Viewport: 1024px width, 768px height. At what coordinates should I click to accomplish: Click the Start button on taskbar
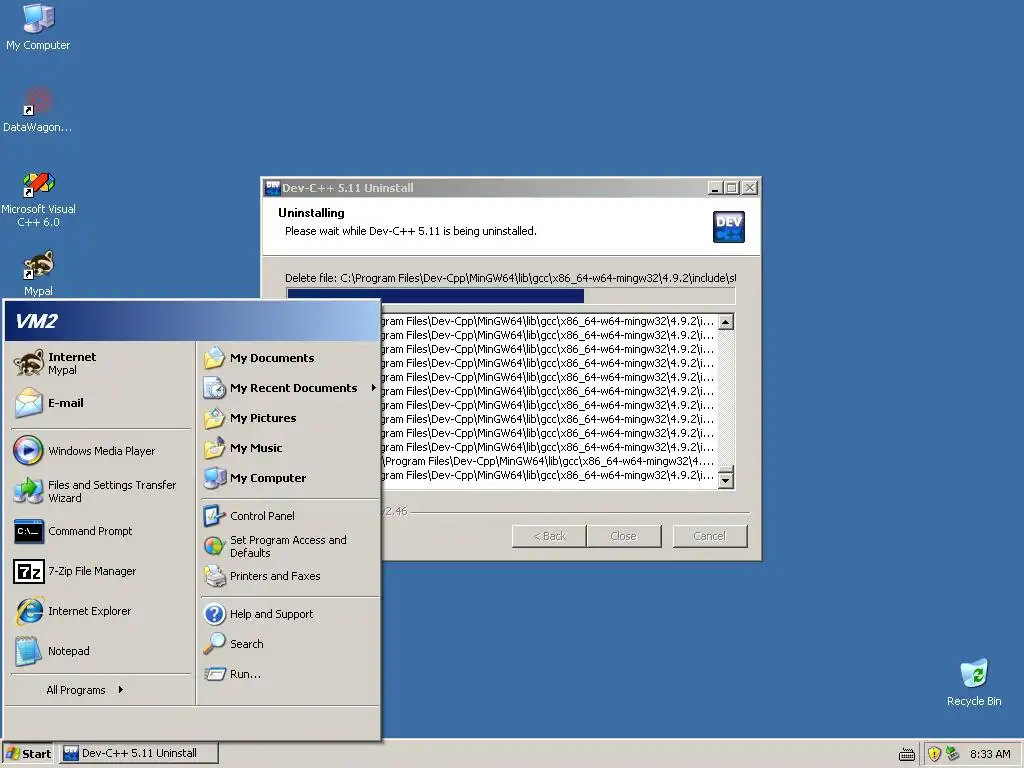click(x=28, y=754)
